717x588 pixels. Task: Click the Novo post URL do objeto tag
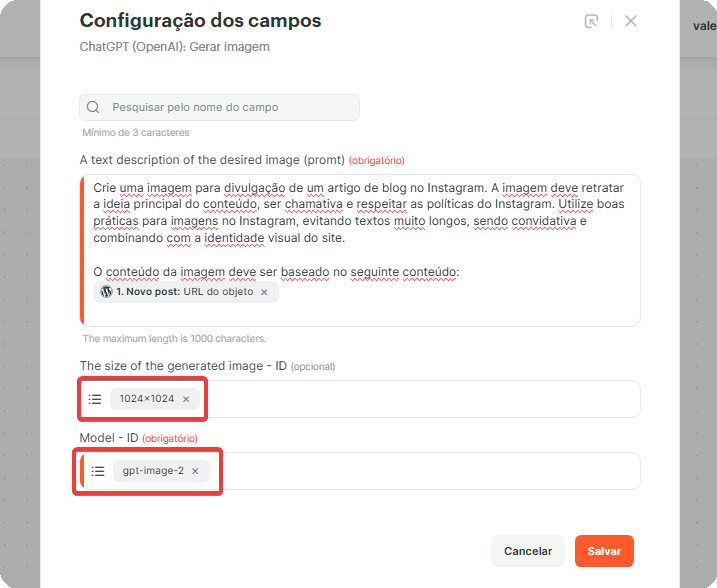click(186, 292)
